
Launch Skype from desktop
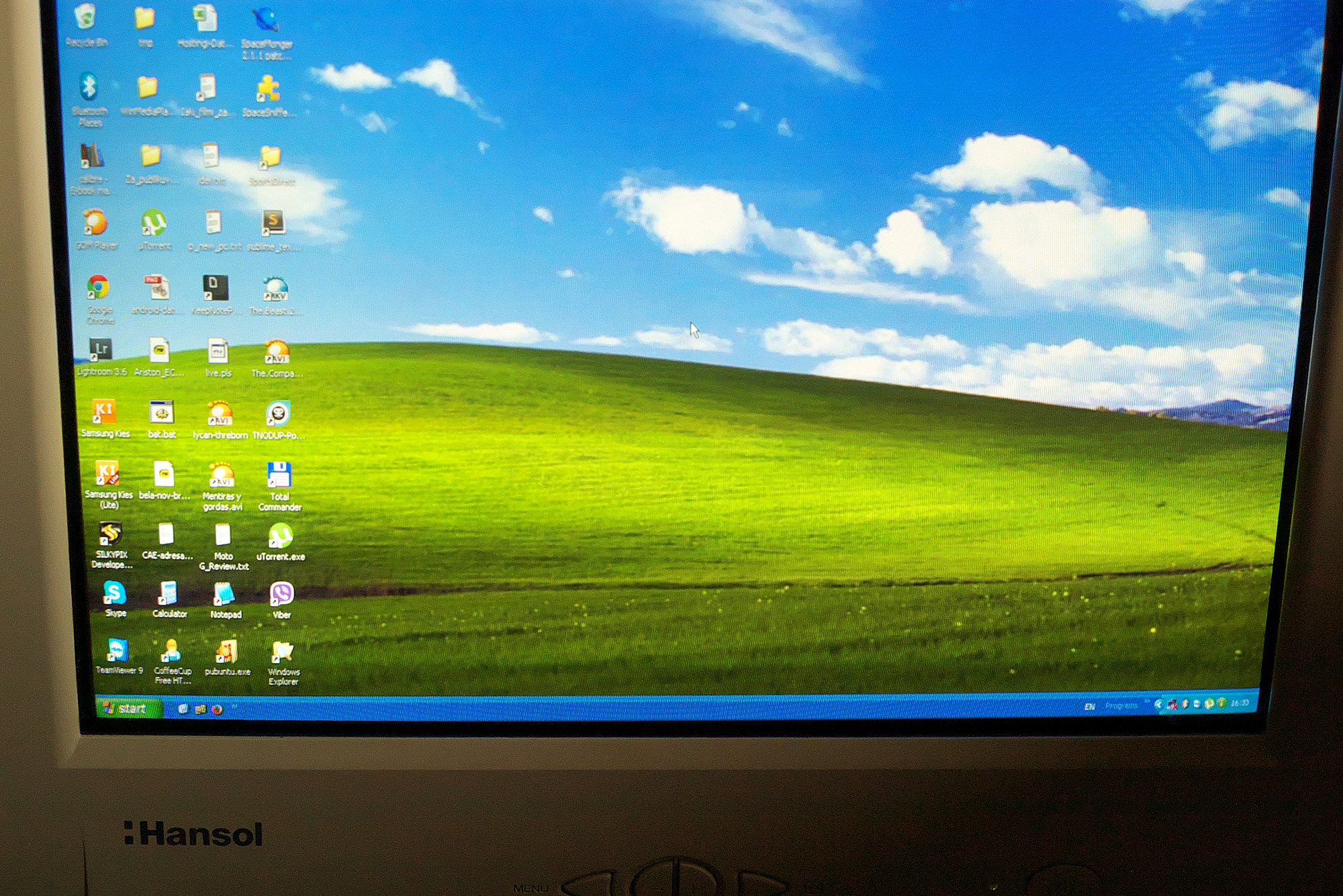click(x=115, y=599)
